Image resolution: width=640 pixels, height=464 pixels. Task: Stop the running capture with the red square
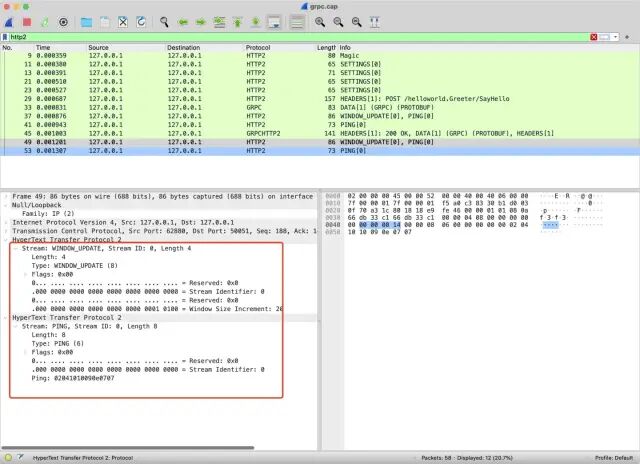(x=27, y=22)
